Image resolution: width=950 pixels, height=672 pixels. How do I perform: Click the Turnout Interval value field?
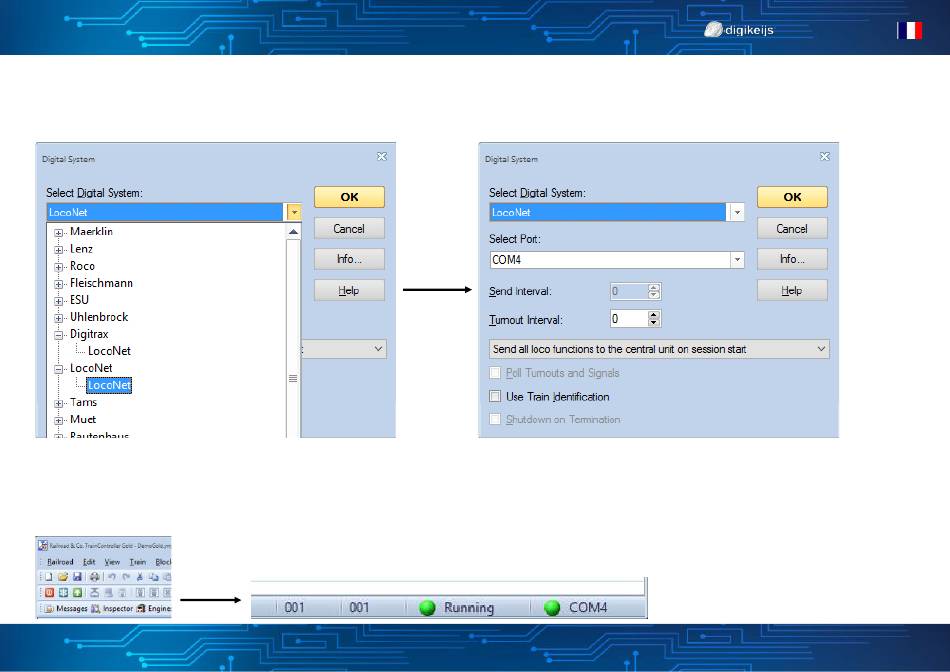(x=629, y=319)
